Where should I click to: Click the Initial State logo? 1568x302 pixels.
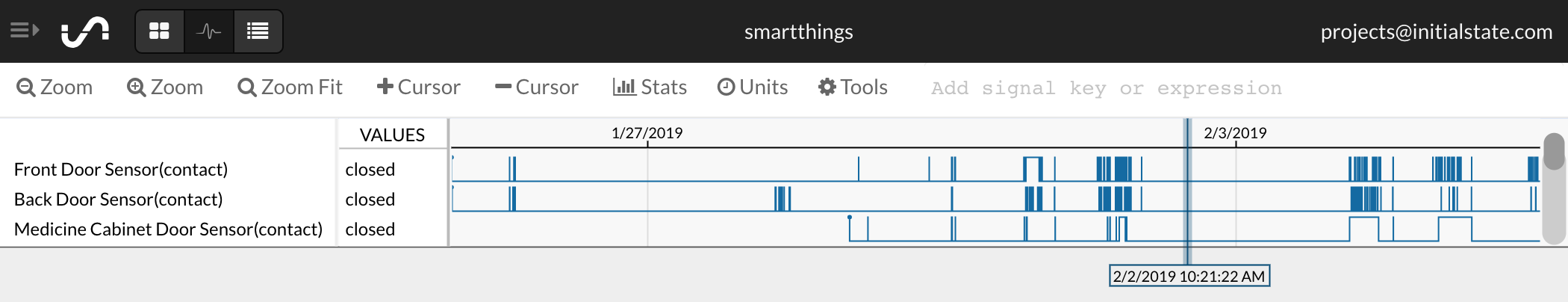[85, 31]
